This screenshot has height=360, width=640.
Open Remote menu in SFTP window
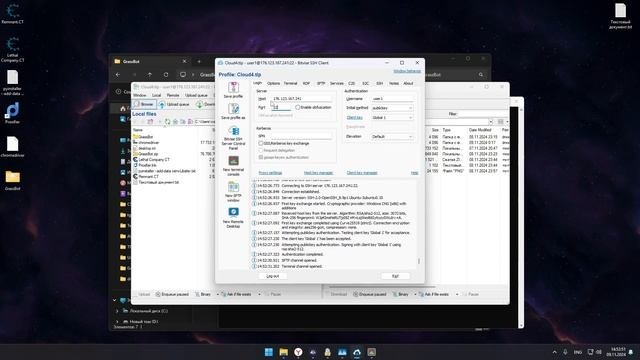173,95
